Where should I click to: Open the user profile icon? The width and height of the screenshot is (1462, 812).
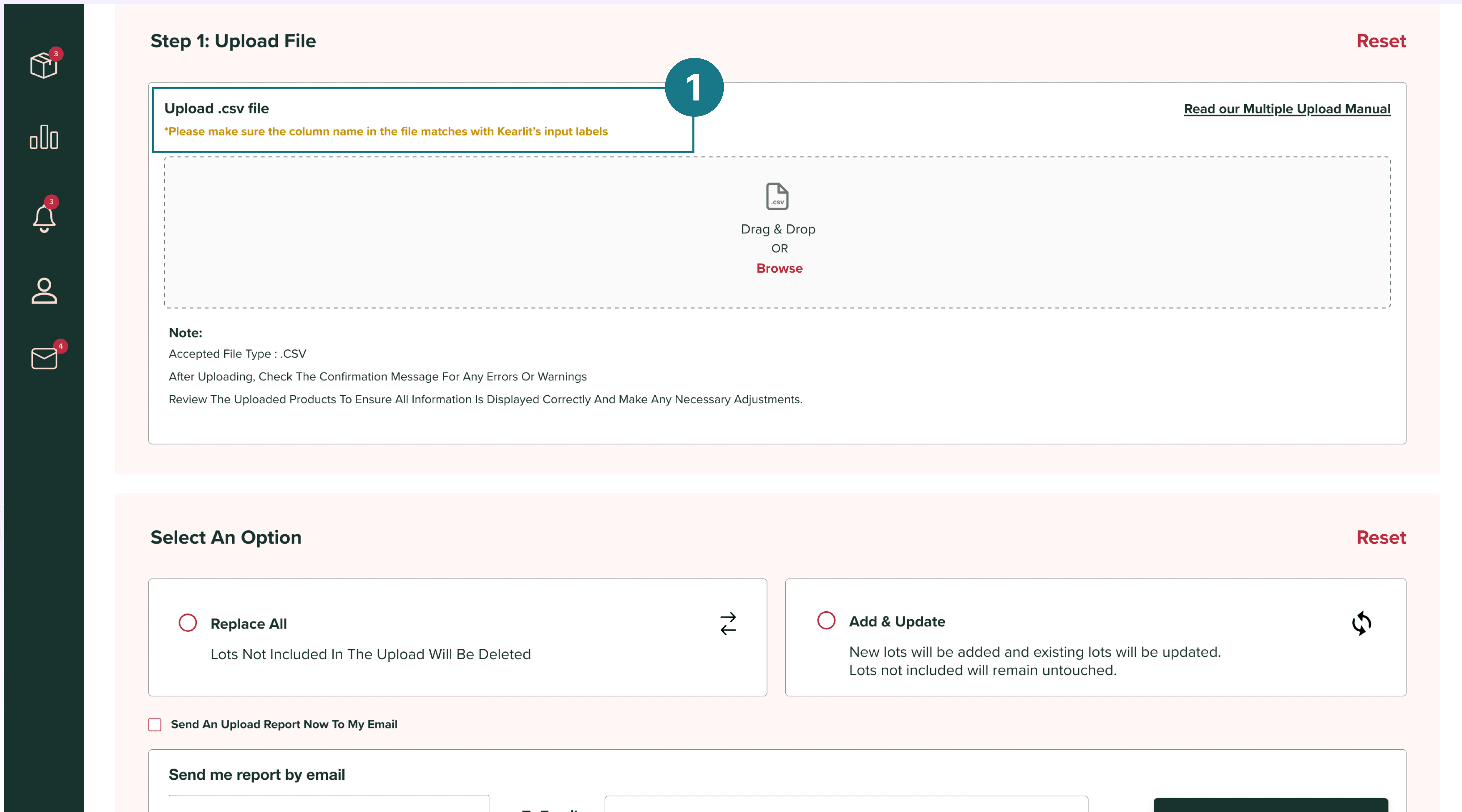tap(44, 291)
